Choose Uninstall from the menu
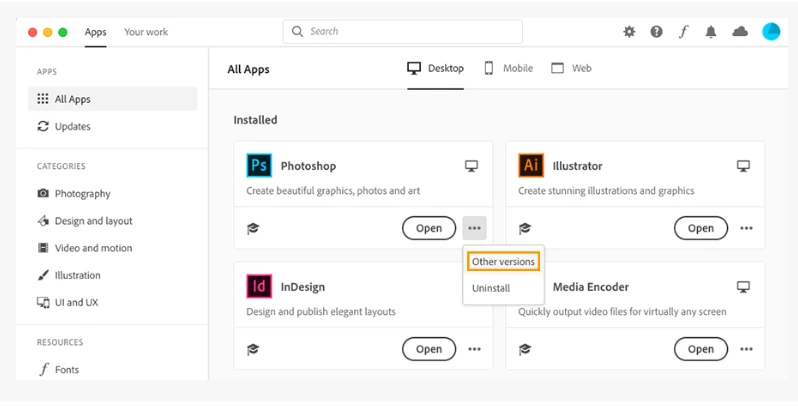The width and height of the screenshot is (798, 406). pos(491,288)
